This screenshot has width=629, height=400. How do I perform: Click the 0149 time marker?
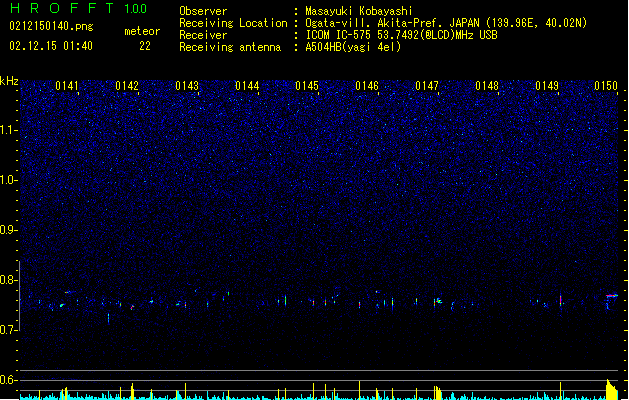[547, 86]
